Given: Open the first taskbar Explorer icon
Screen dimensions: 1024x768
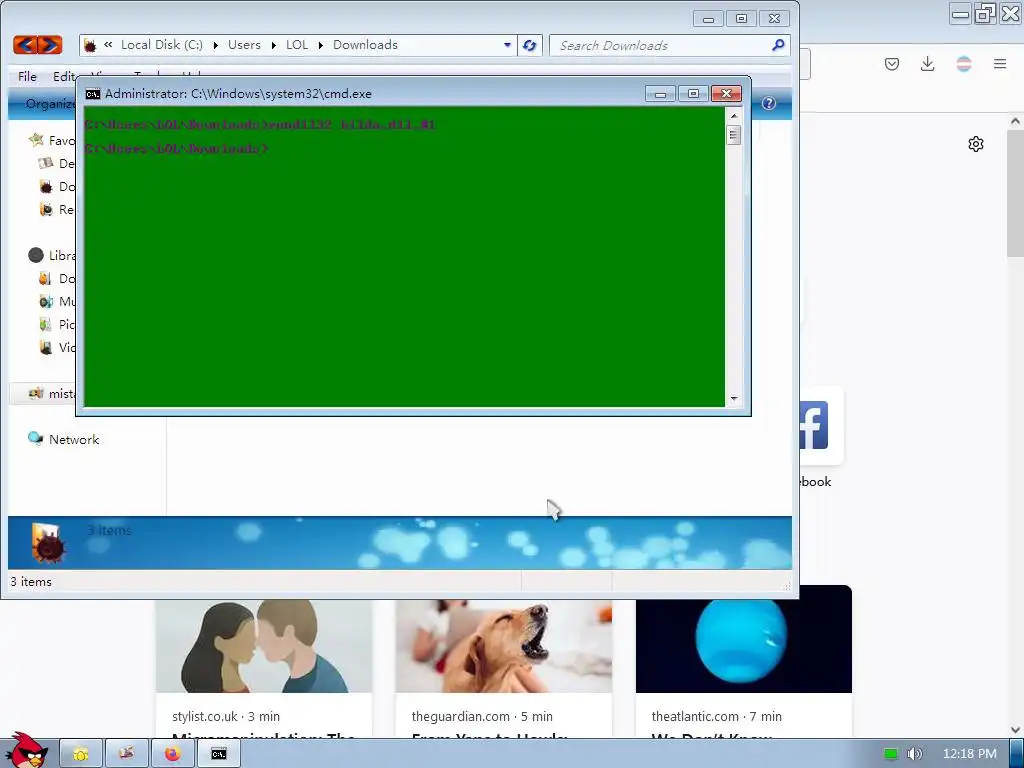Looking at the screenshot, I should point(81,754).
